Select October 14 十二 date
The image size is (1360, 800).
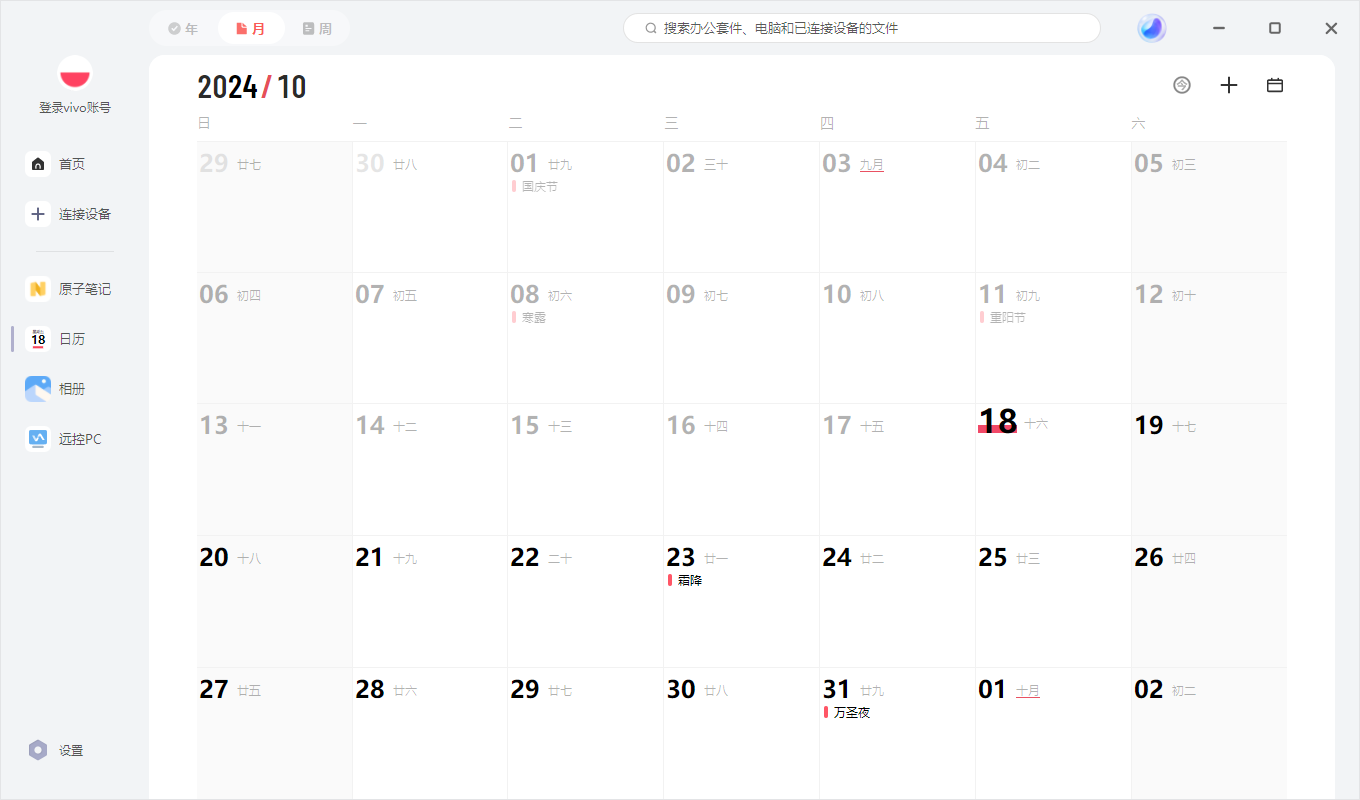[430, 469]
